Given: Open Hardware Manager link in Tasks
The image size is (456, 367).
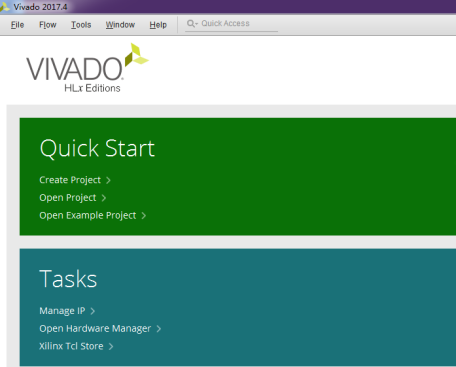Looking at the screenshot, I should tap(95, 328).
